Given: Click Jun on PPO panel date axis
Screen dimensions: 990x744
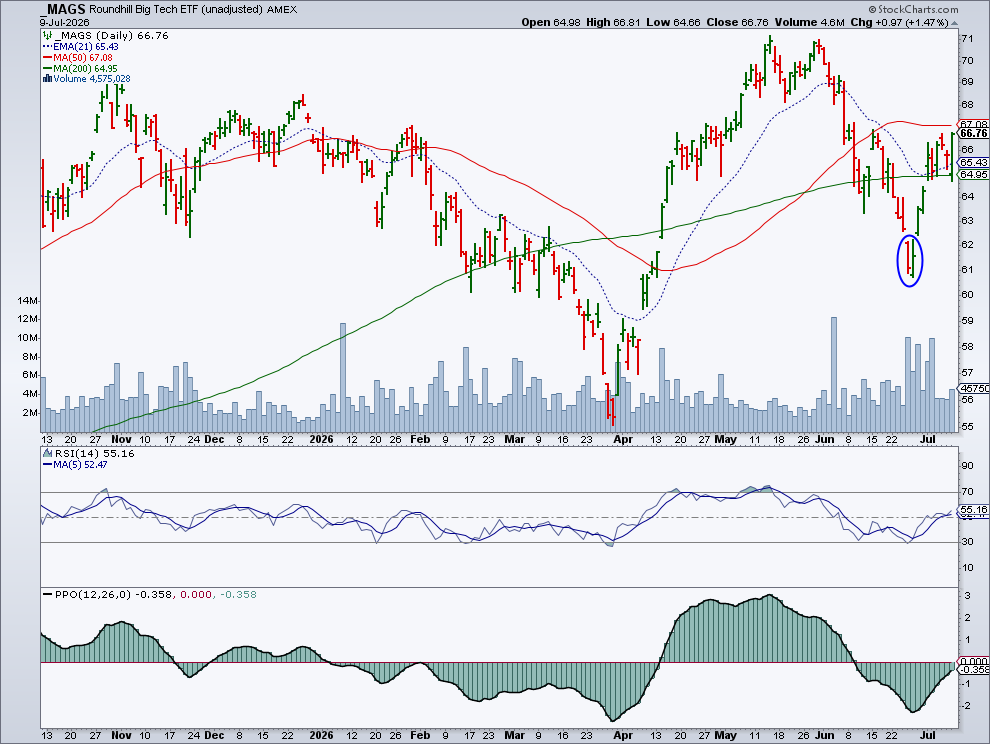Looking at the screenshot, I should (824, 735).
